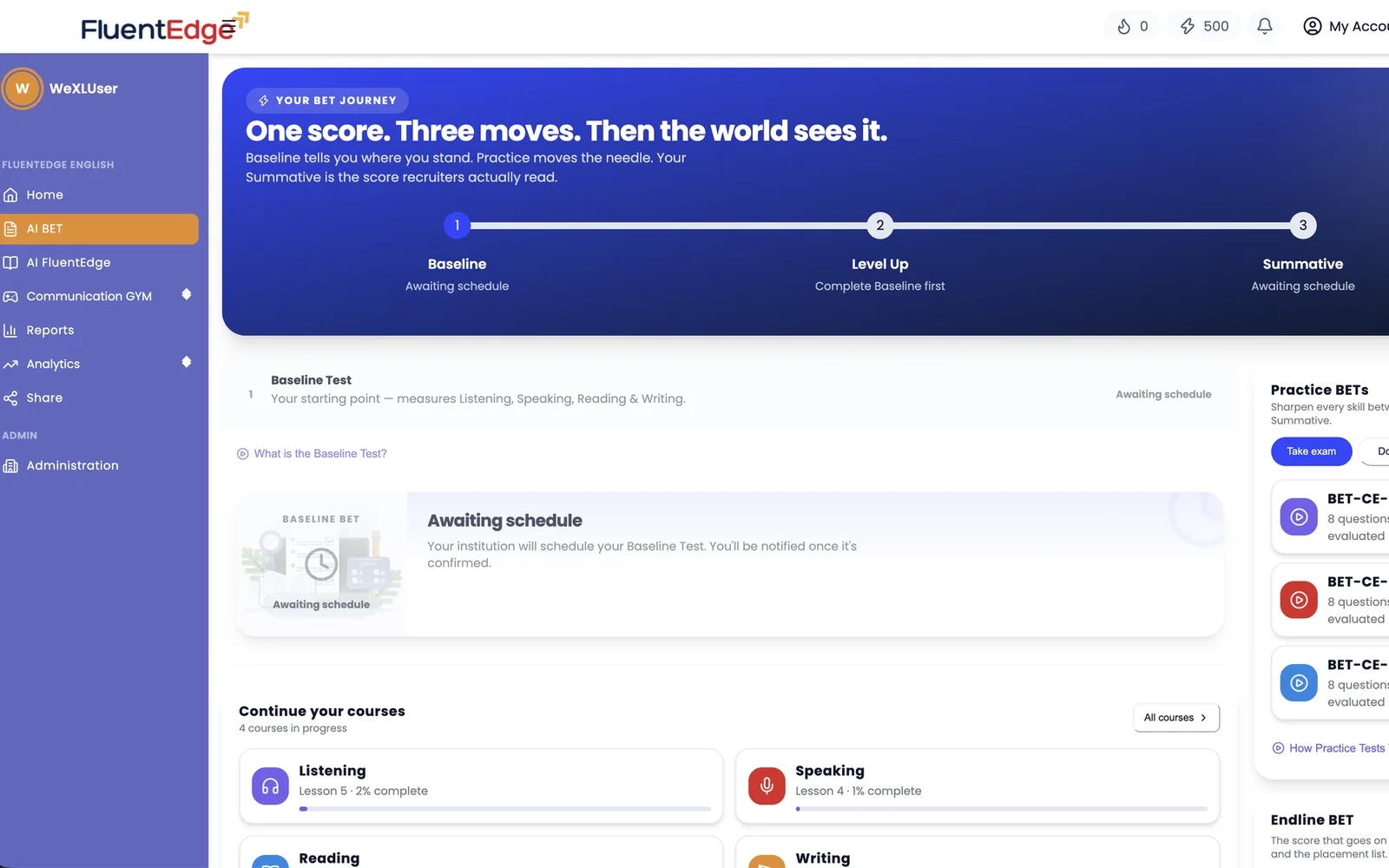The width and height of the screenshot is (1389, 868).
Task: Expand the Communication GYM submenu arrow
Action: coord(186,295)
